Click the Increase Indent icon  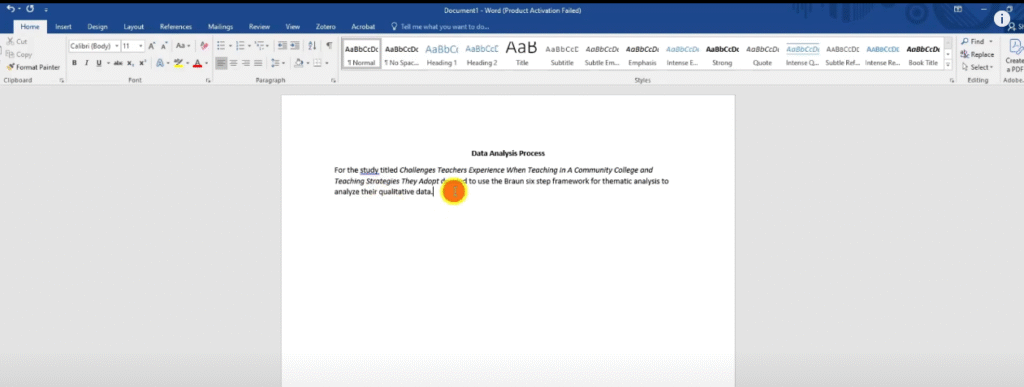coord(295,46)
